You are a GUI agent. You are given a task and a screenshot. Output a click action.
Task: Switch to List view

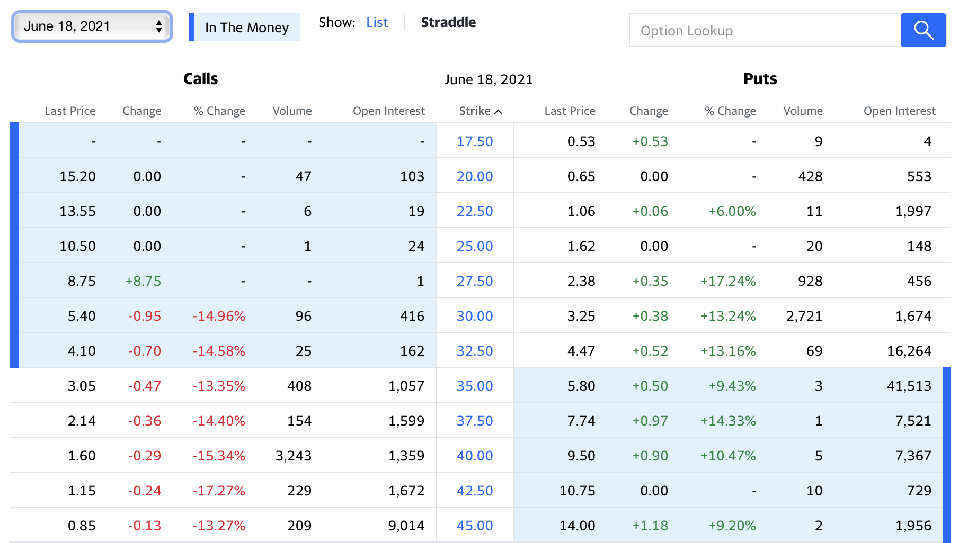pos(377,22)
